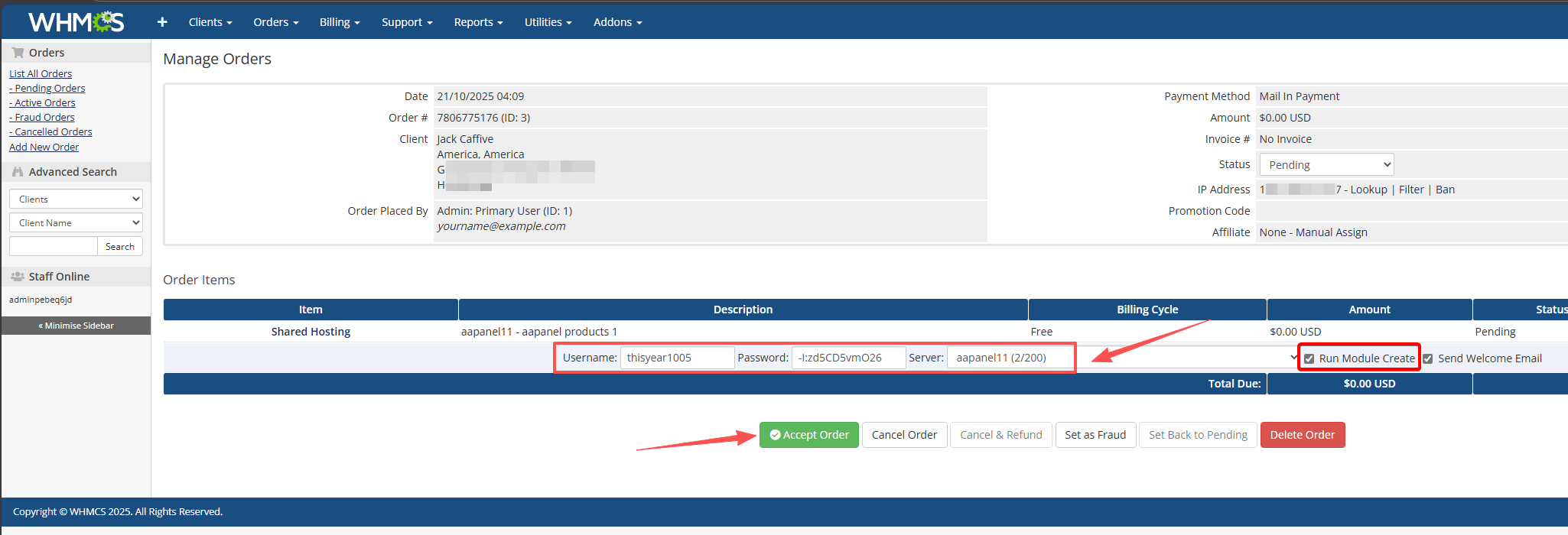Click the red Delete Order button
This screenshot has width=1568, height=535.
pyautogui.click(x=1302, y=435)
